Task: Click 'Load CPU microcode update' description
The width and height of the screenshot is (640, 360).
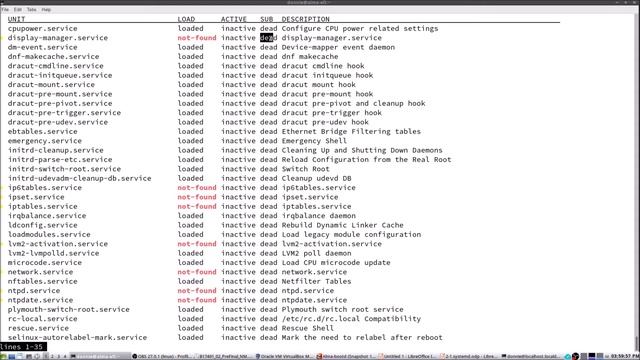Action: [x=336, y=263]
